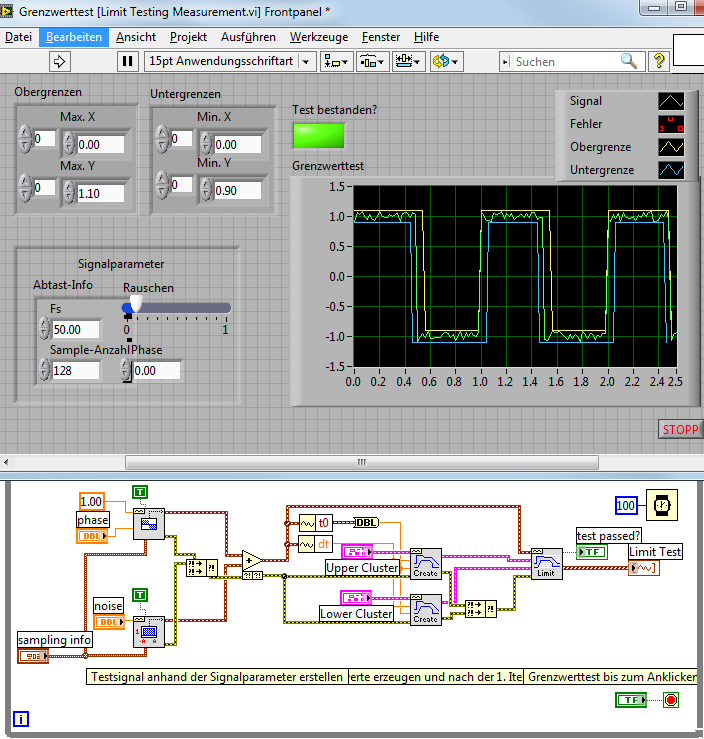Viewport: 704px width, 739px height.
Task: Click the Wait timer watch icon
Action: 663,506
